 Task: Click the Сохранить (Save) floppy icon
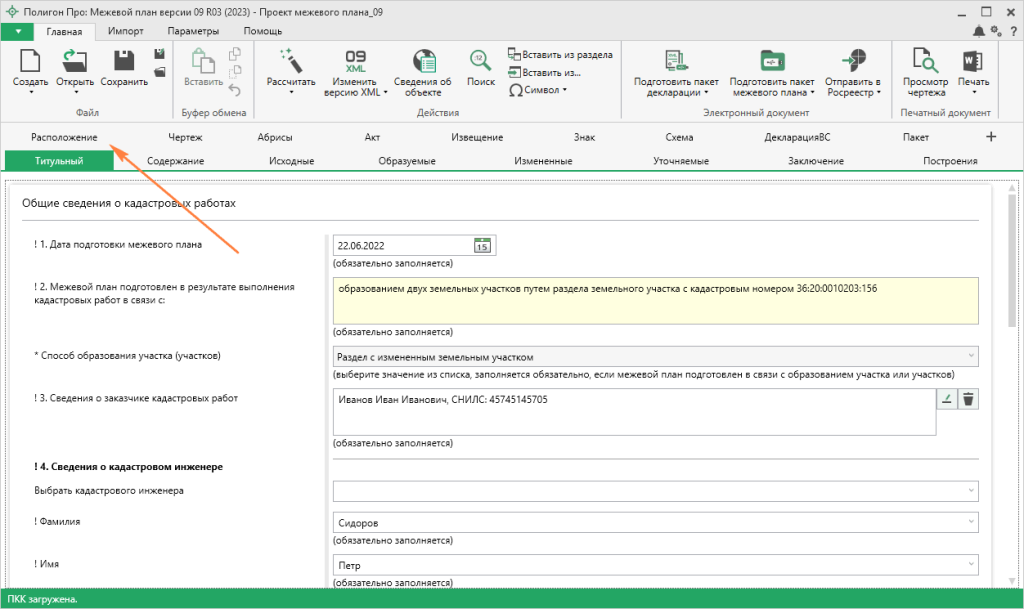pos(124,60)
